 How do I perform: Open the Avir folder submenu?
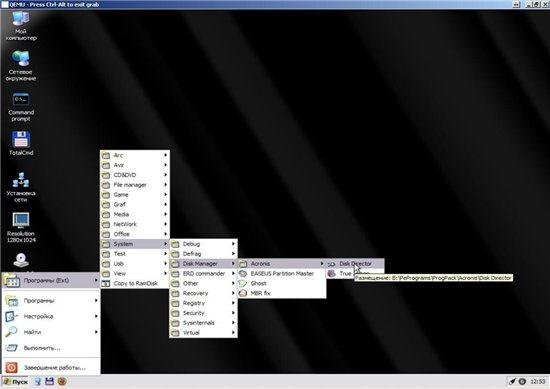135,165
